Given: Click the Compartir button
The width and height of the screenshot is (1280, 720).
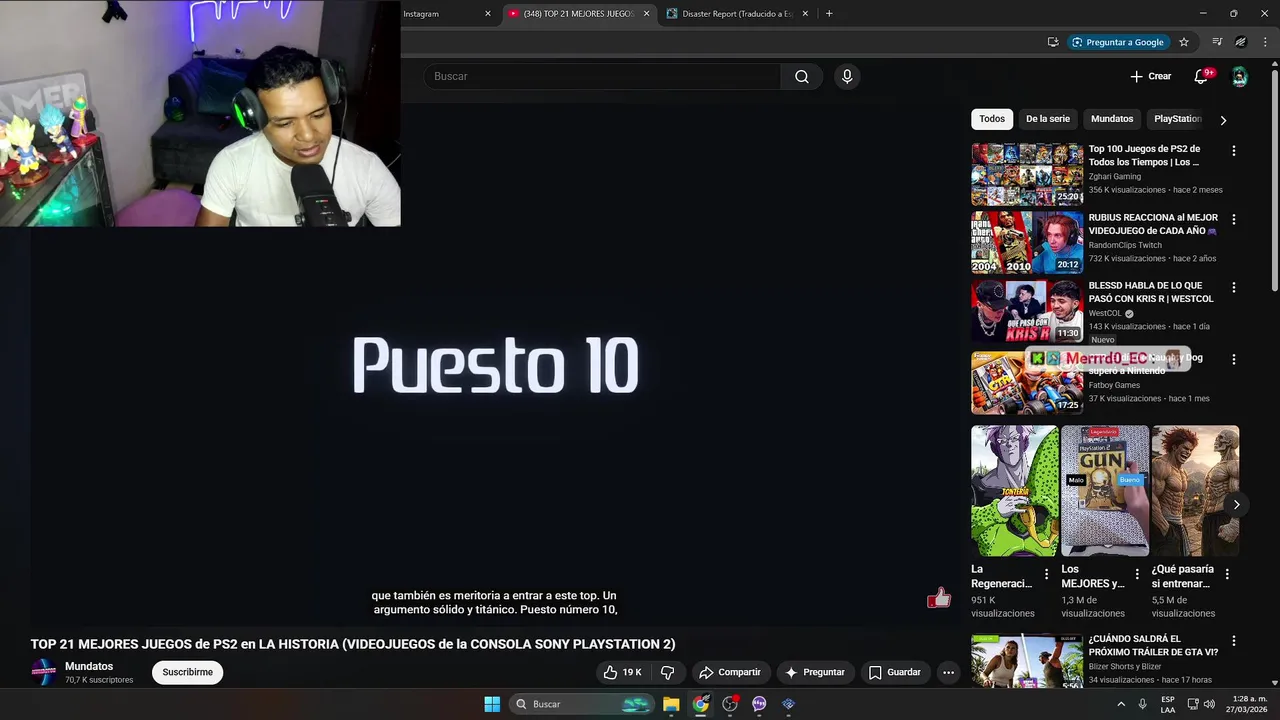Looking at the screenshot, I should click(730, 672).
